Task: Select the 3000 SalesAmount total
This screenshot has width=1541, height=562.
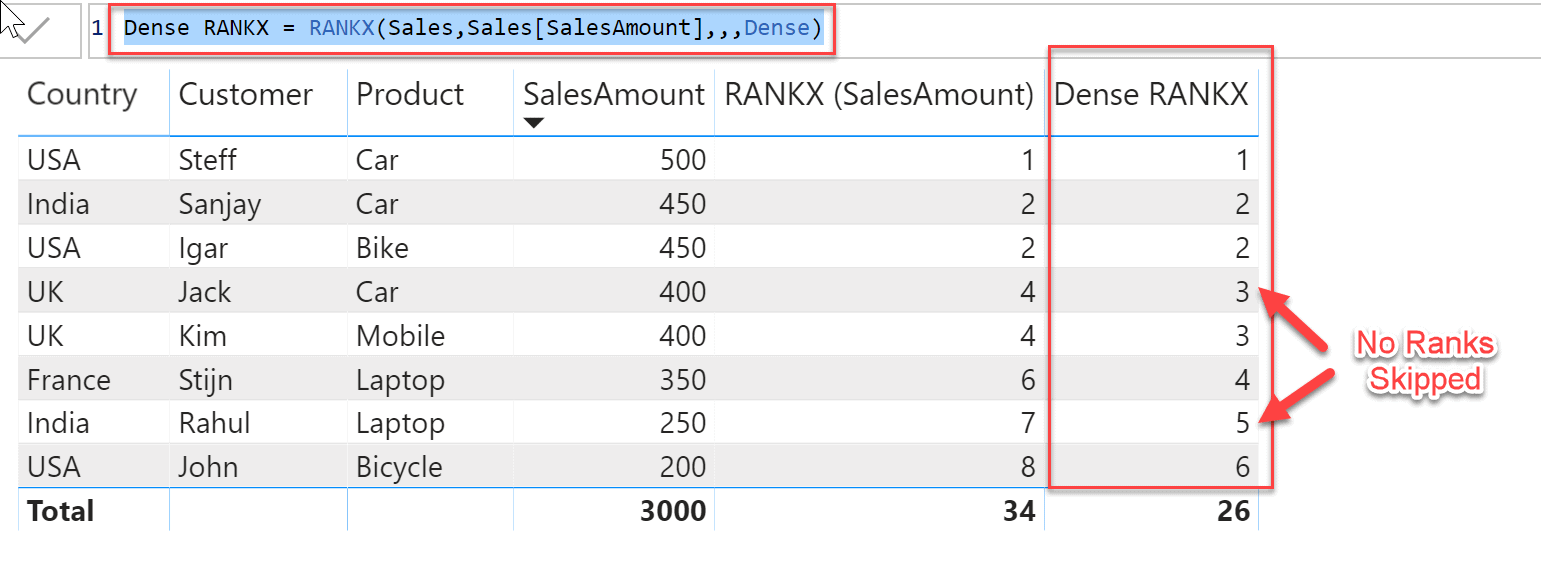Action: click(x=672, y=511)
